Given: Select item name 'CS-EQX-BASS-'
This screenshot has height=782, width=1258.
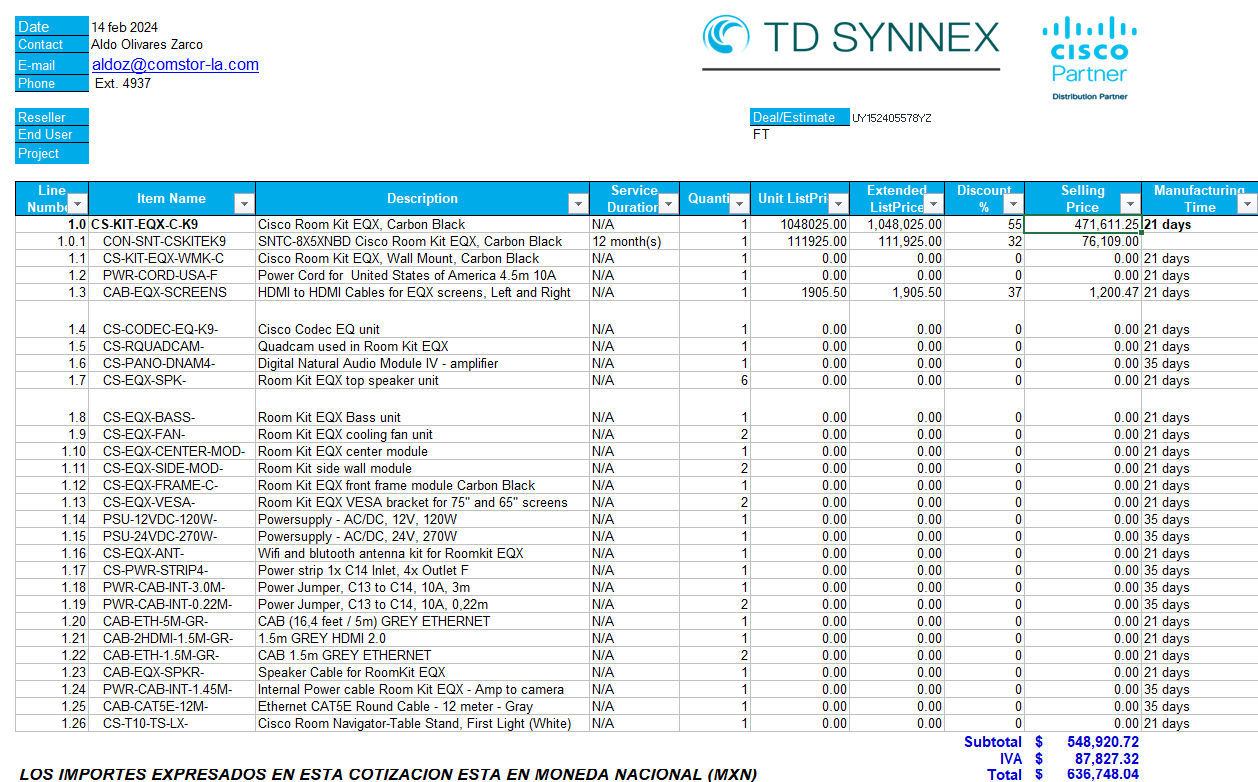Looking at the screenshot, I should point(149,418).
